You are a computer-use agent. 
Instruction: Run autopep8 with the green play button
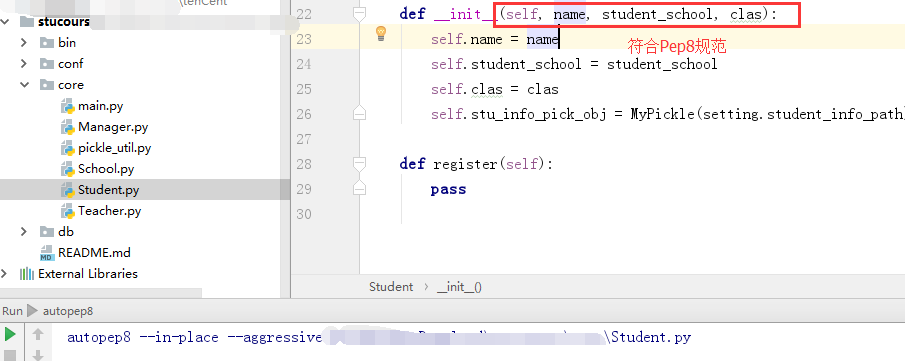click(x=10, y=334)
